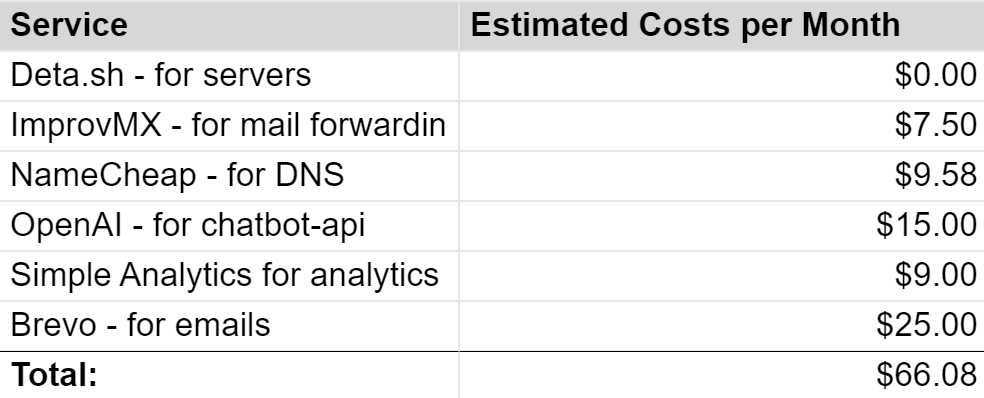Select the $15.00 cost cell

click(722, 226)
